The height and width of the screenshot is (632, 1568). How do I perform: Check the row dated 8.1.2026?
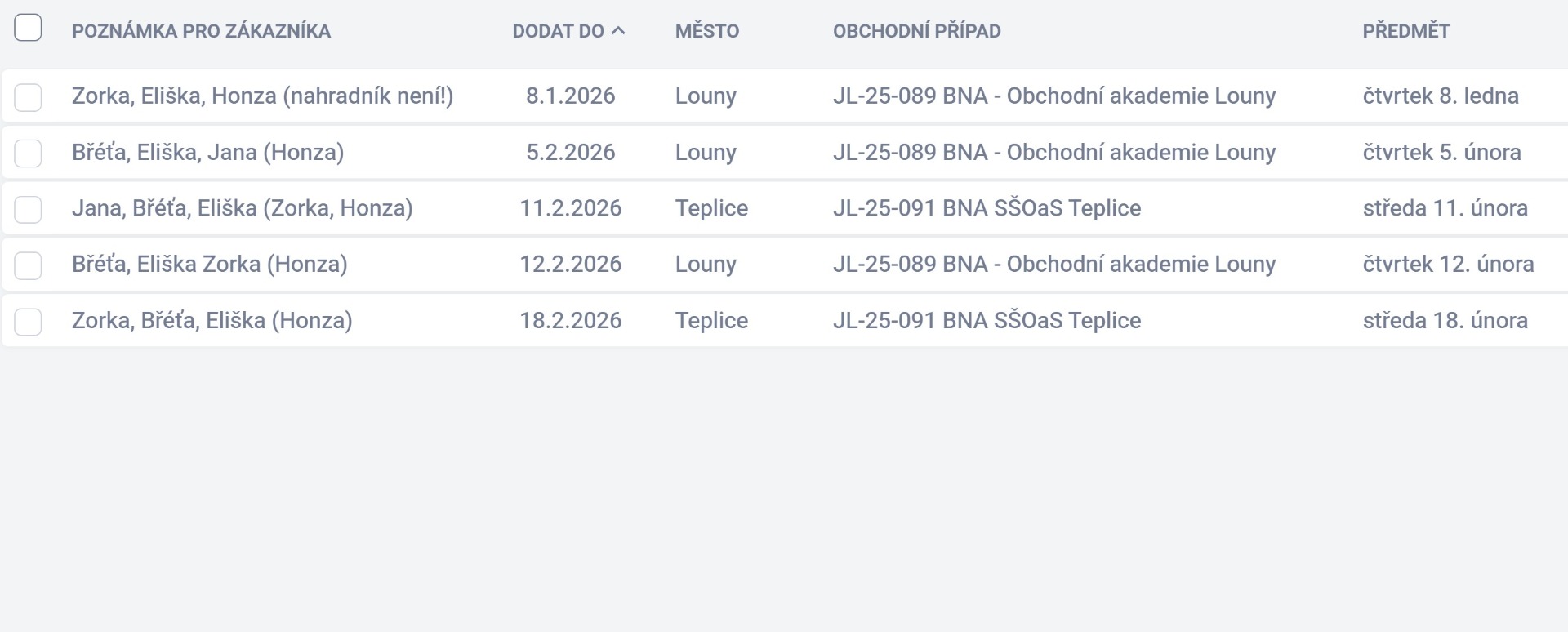point(28,97)
